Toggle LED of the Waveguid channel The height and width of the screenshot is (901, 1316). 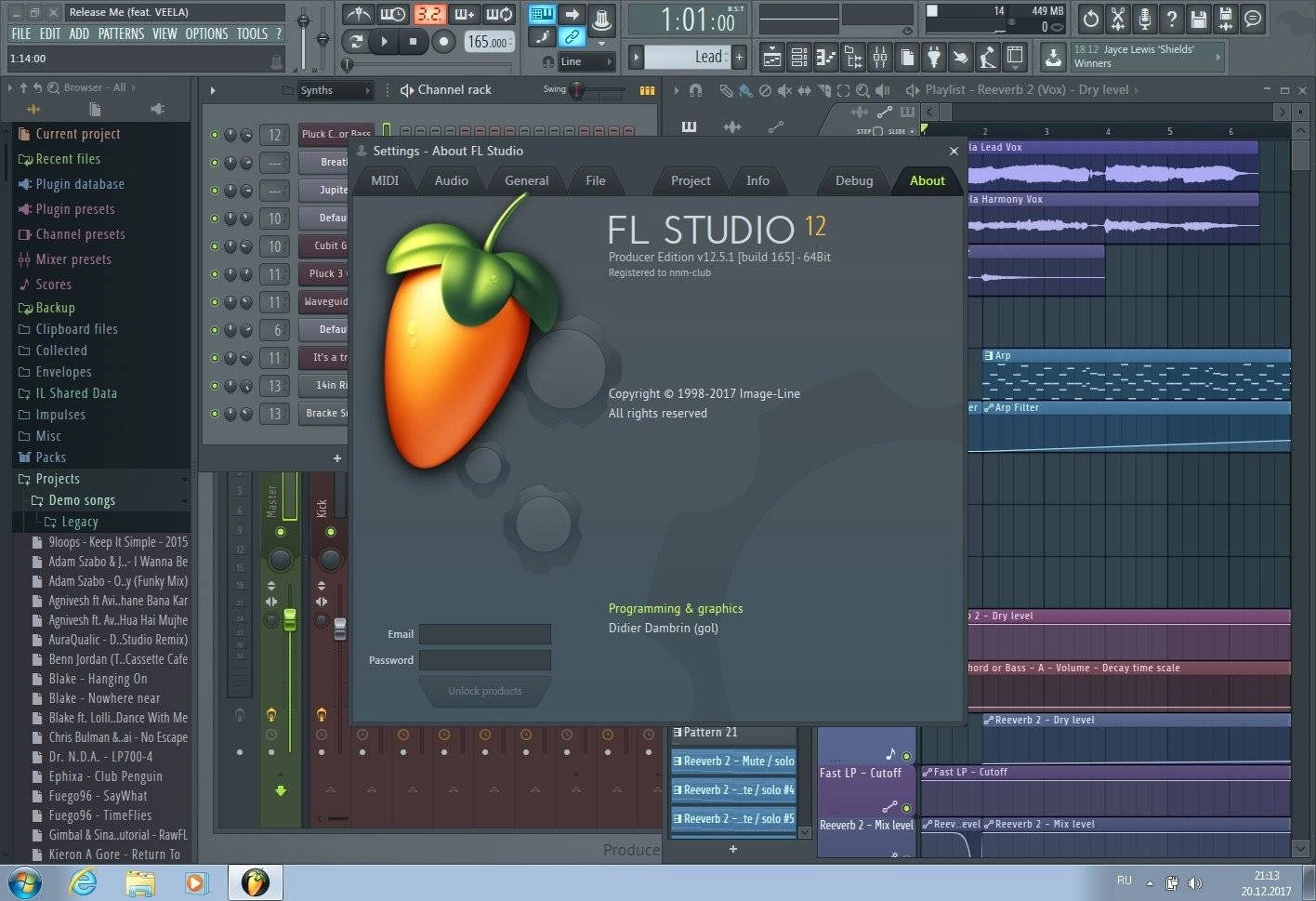tap(215, 302)
